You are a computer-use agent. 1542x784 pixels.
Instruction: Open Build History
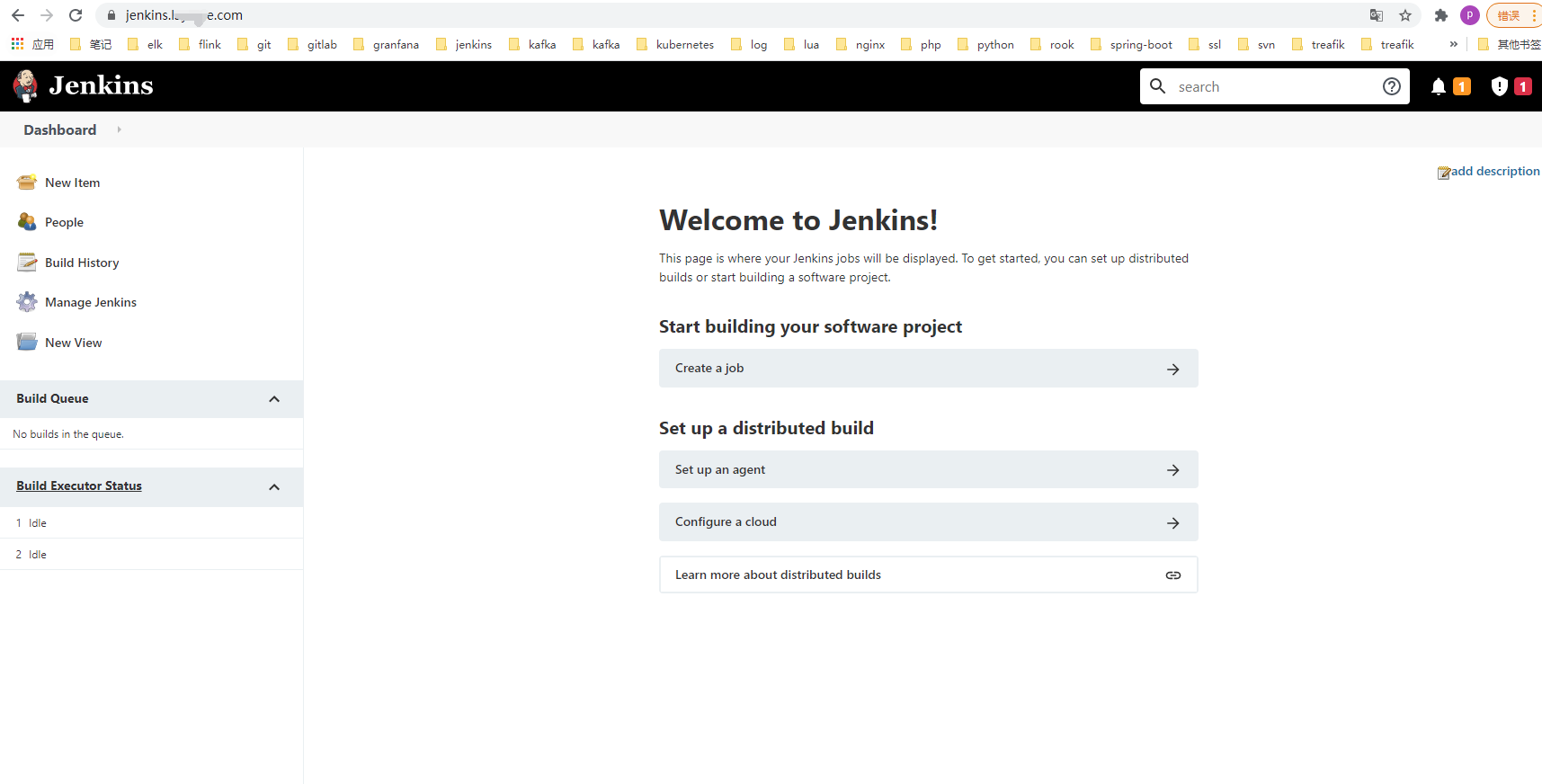coord(82,263)
